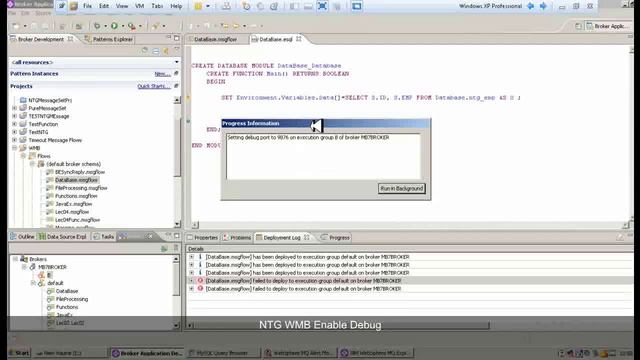Click the yellow suspend VM toolbar icon

click(x=198, y=6)
